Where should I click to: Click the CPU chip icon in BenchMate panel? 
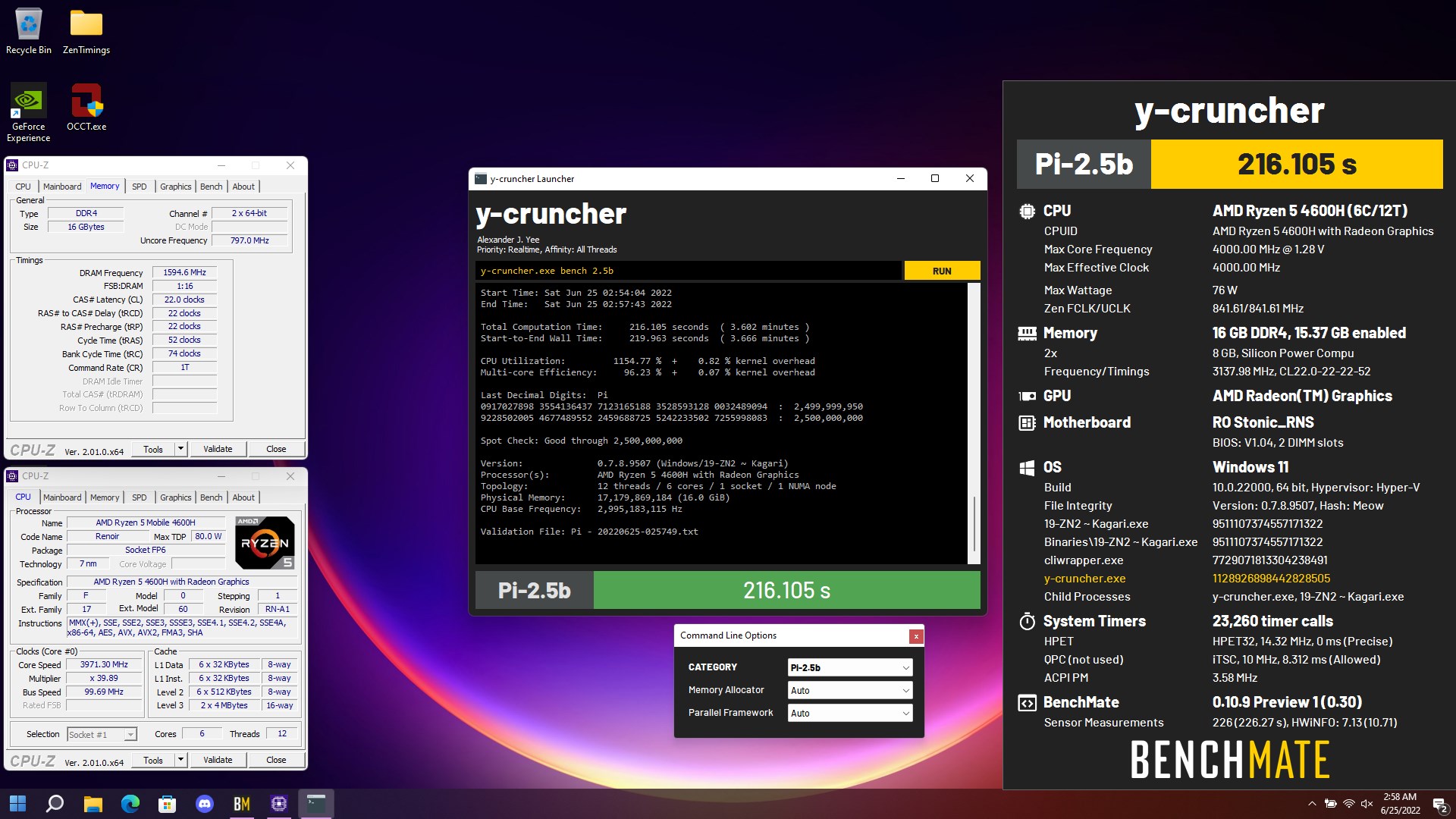coord(1027,212)
